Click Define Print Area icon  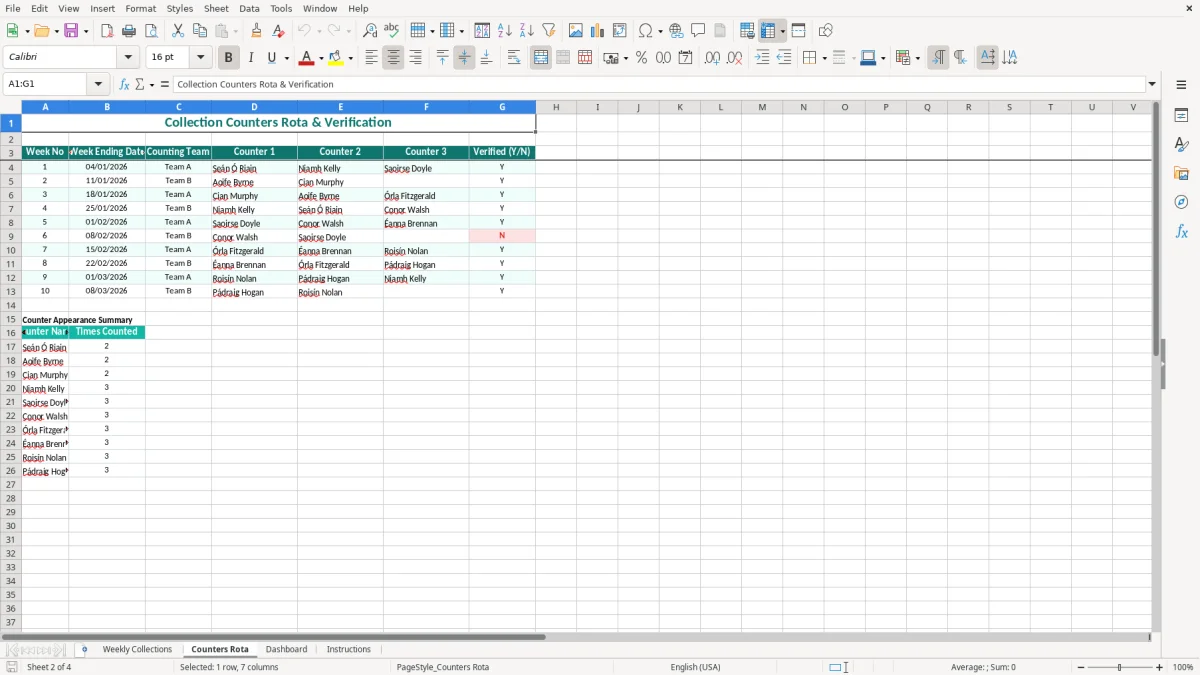click(x=748, y=31)
